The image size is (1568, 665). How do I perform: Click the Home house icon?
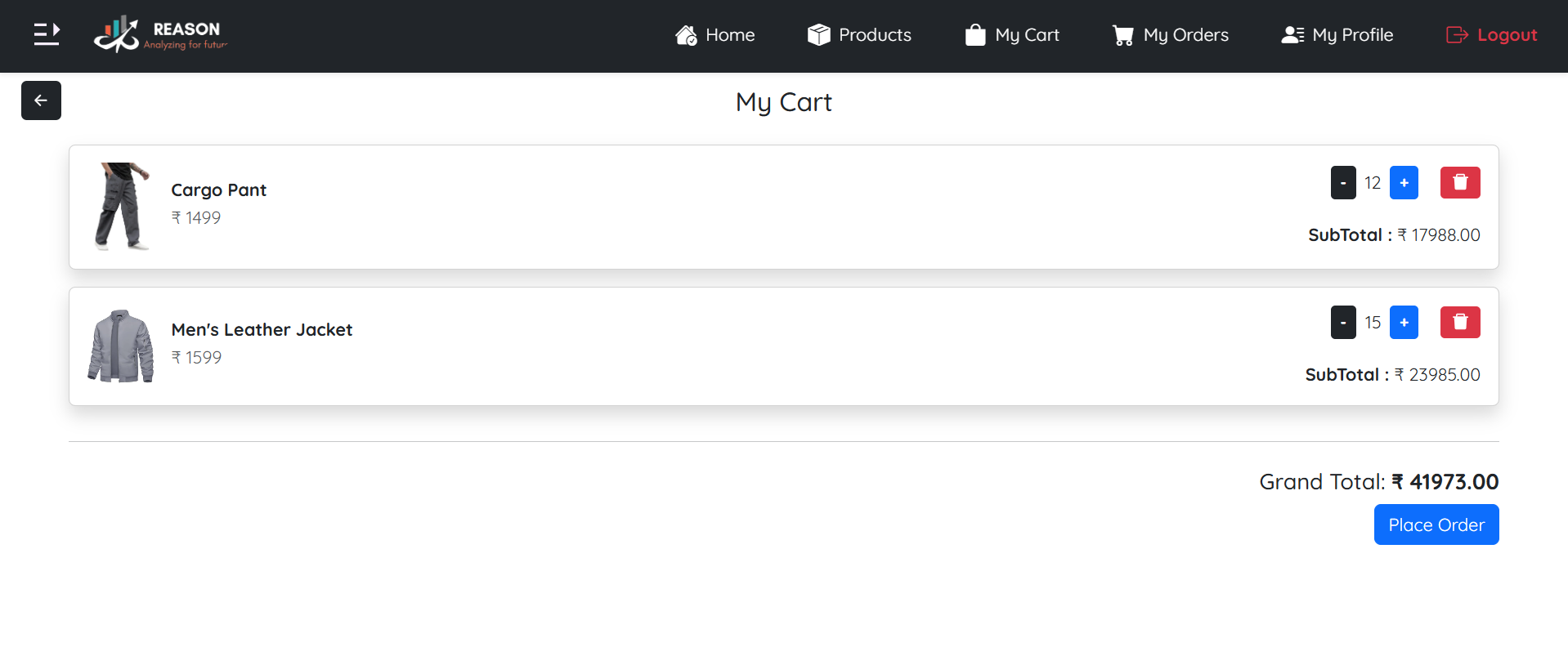tap(686, 35)
